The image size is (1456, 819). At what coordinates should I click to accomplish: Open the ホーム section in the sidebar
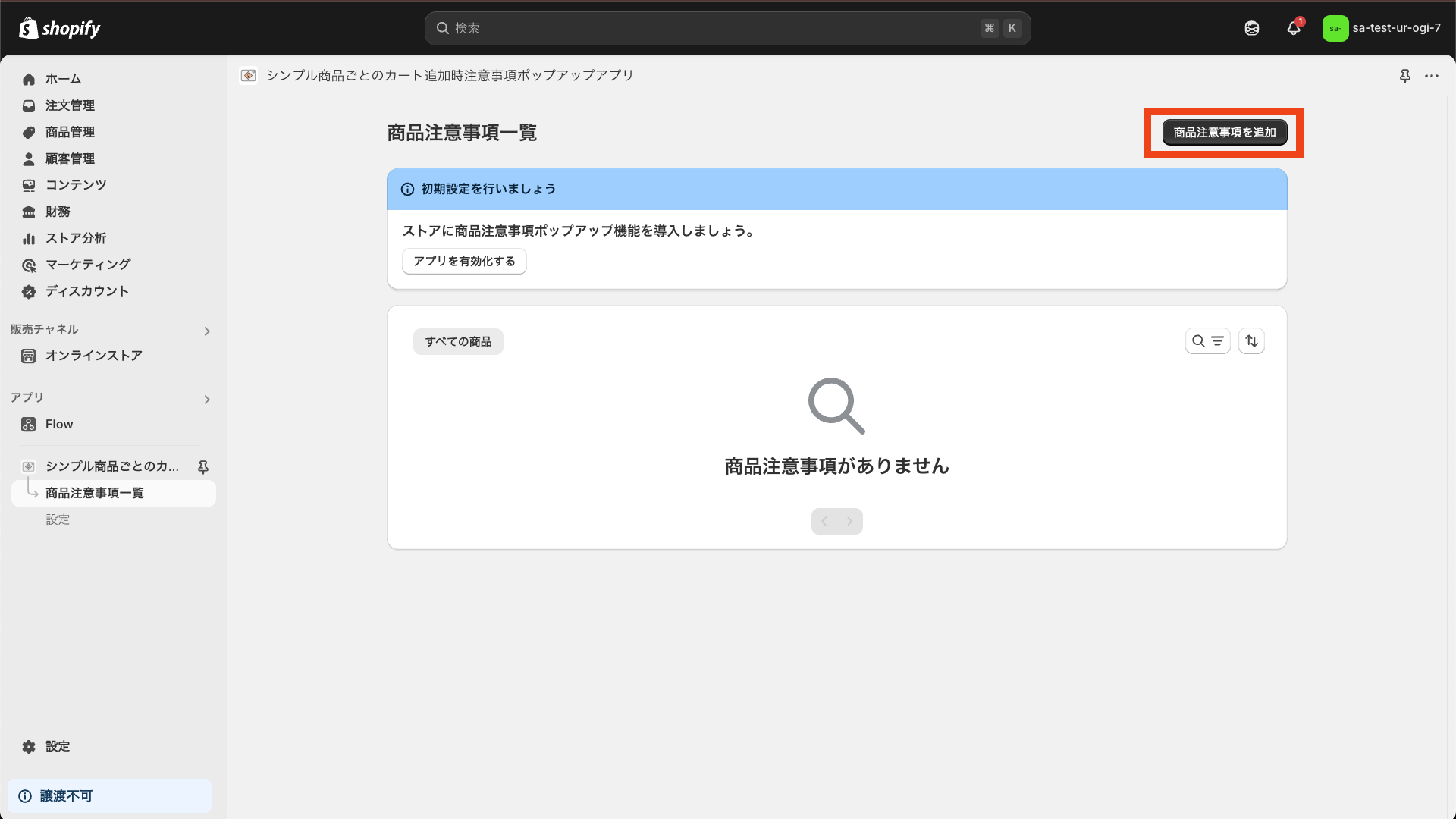(64, 79)
